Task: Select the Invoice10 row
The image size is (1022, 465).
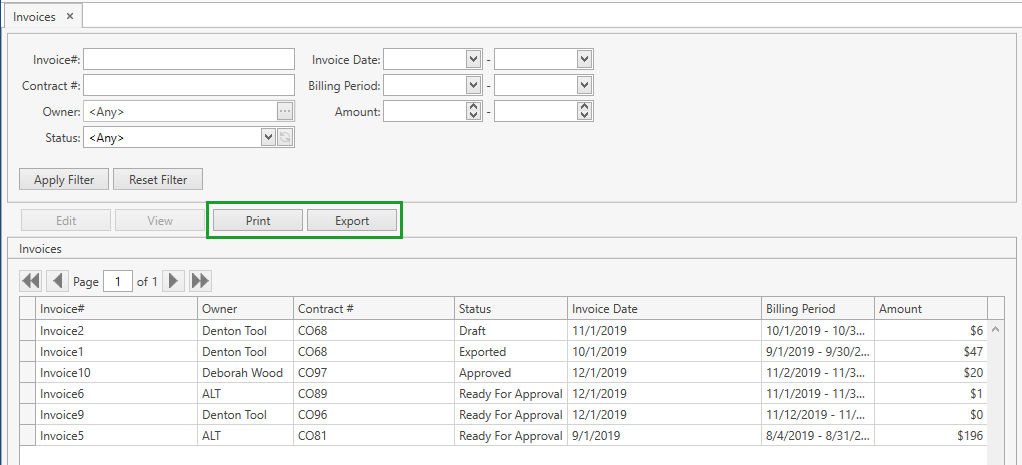Action: (x=116, y=372)
